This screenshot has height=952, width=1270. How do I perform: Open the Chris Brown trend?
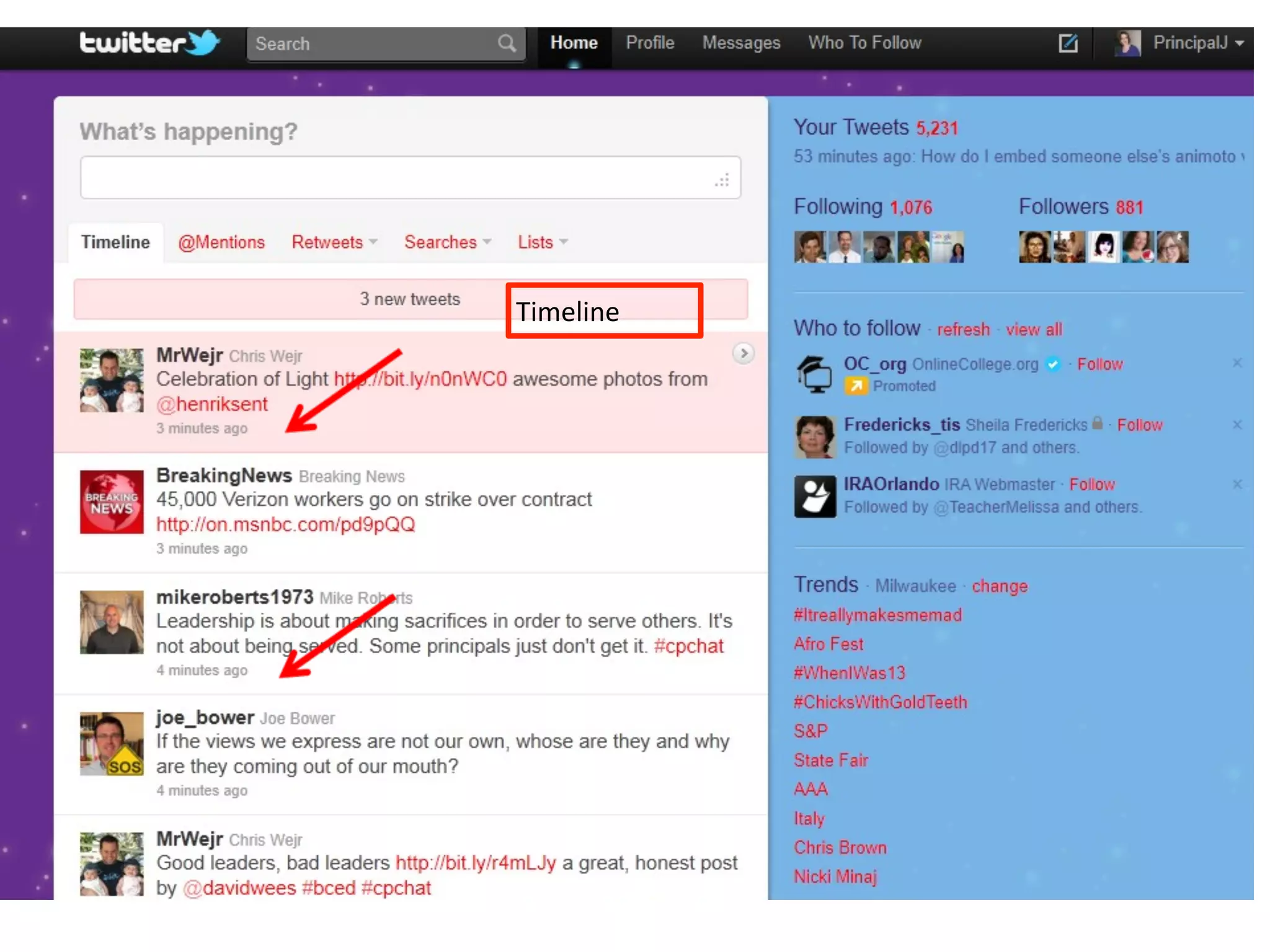pyautogui.click(x=840, y=848)
